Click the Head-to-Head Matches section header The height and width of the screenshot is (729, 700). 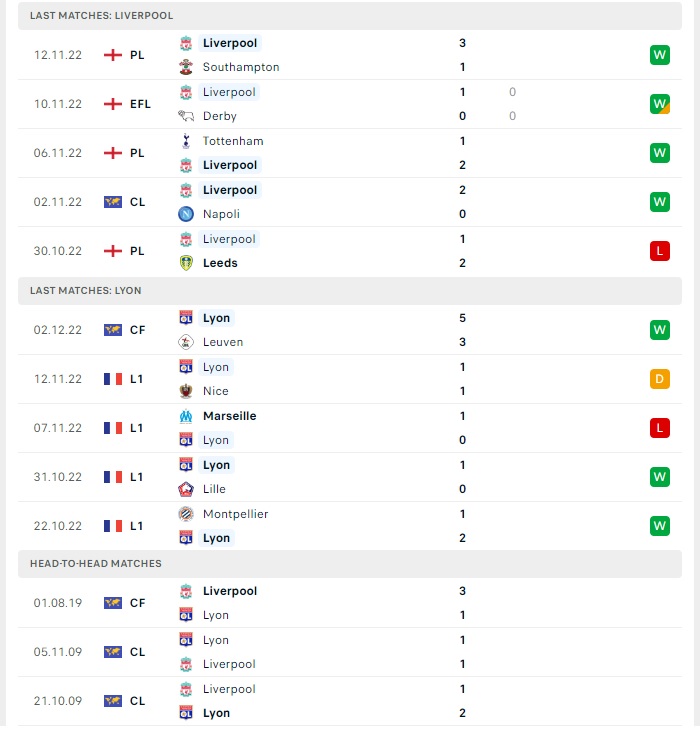tap(350, 563)
